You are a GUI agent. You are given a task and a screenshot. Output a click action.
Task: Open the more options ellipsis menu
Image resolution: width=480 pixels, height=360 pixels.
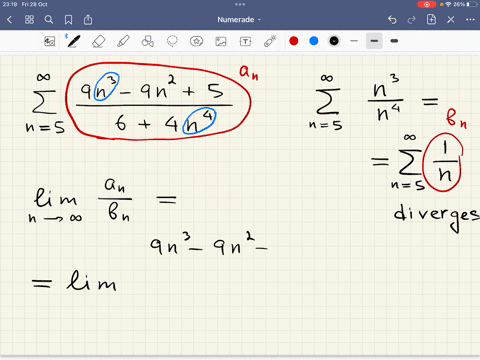[x=470, y=20]
